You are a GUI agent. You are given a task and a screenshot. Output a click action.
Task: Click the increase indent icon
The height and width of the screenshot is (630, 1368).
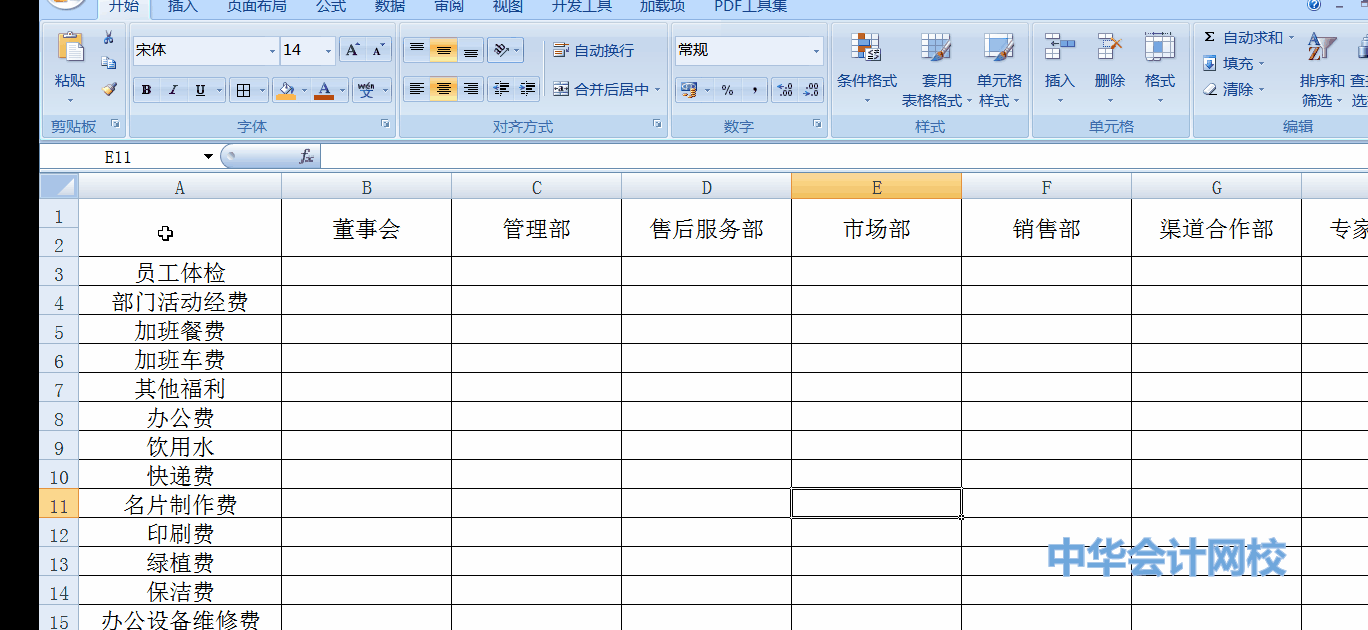point(528,89)
